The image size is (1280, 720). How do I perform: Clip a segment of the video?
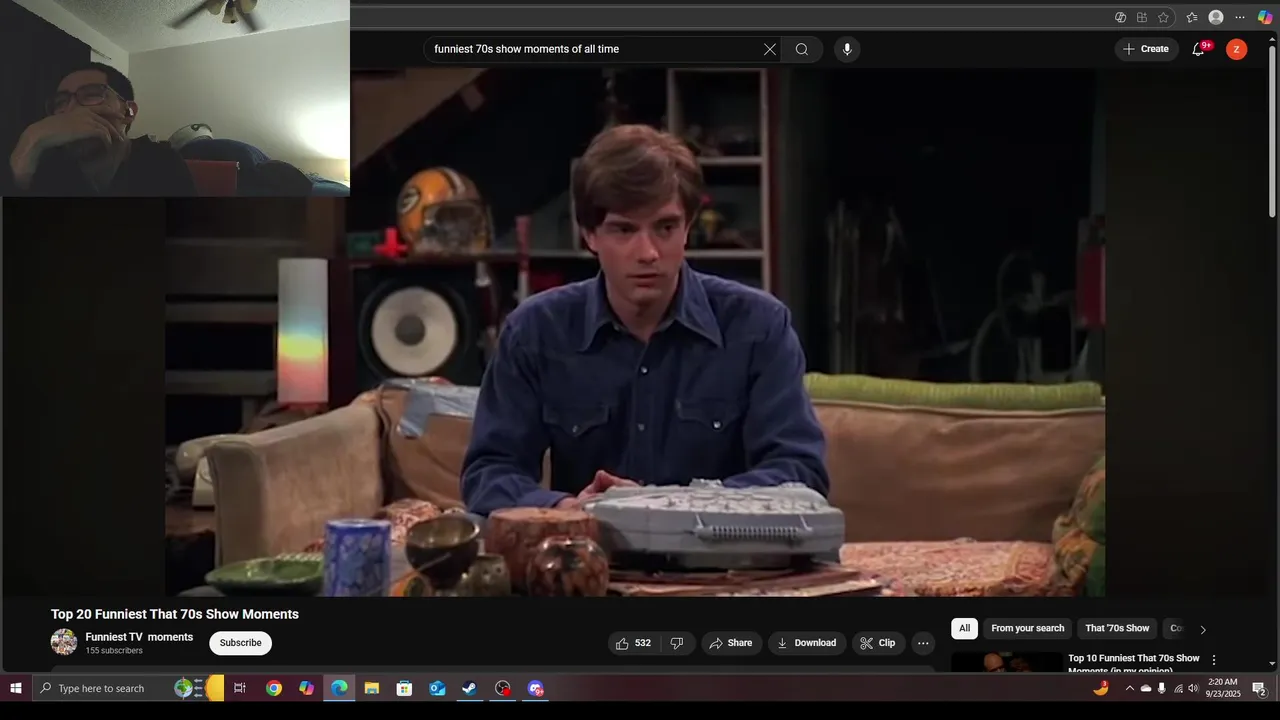878,643
